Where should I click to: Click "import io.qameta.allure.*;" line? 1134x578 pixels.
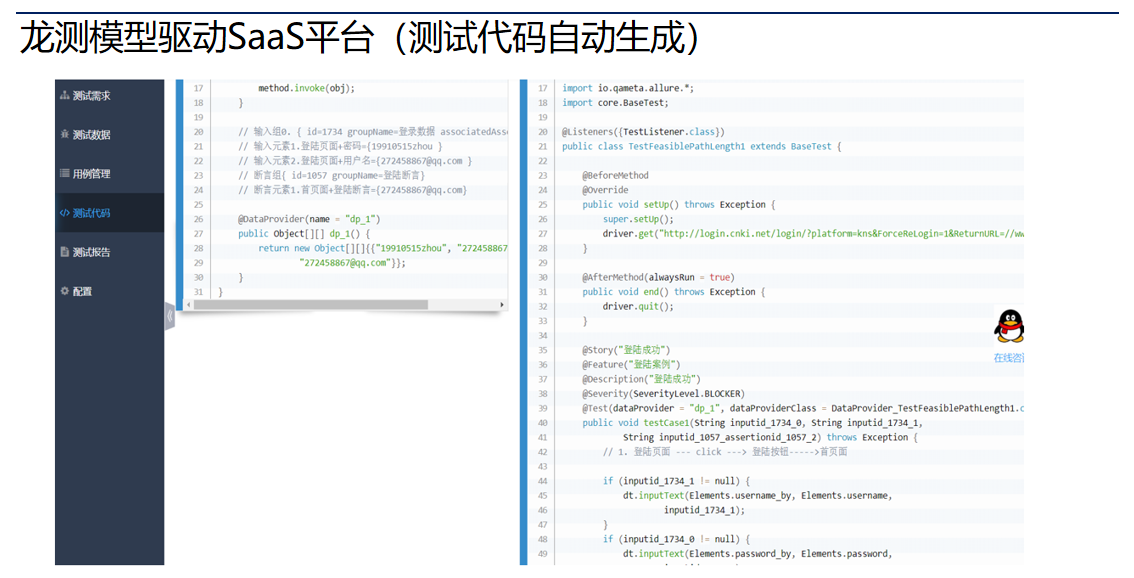[x=628, y=88]
